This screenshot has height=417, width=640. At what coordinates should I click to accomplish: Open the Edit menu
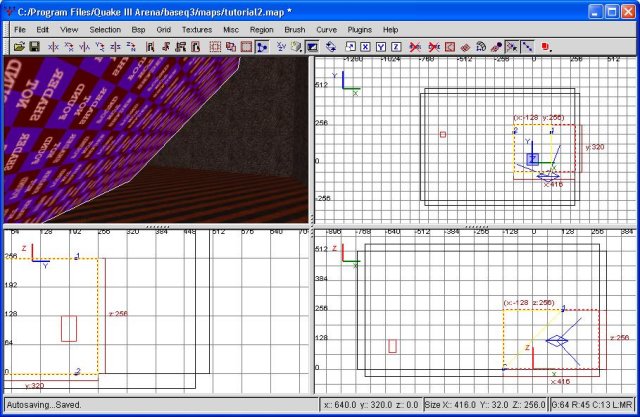pos(42,30)
